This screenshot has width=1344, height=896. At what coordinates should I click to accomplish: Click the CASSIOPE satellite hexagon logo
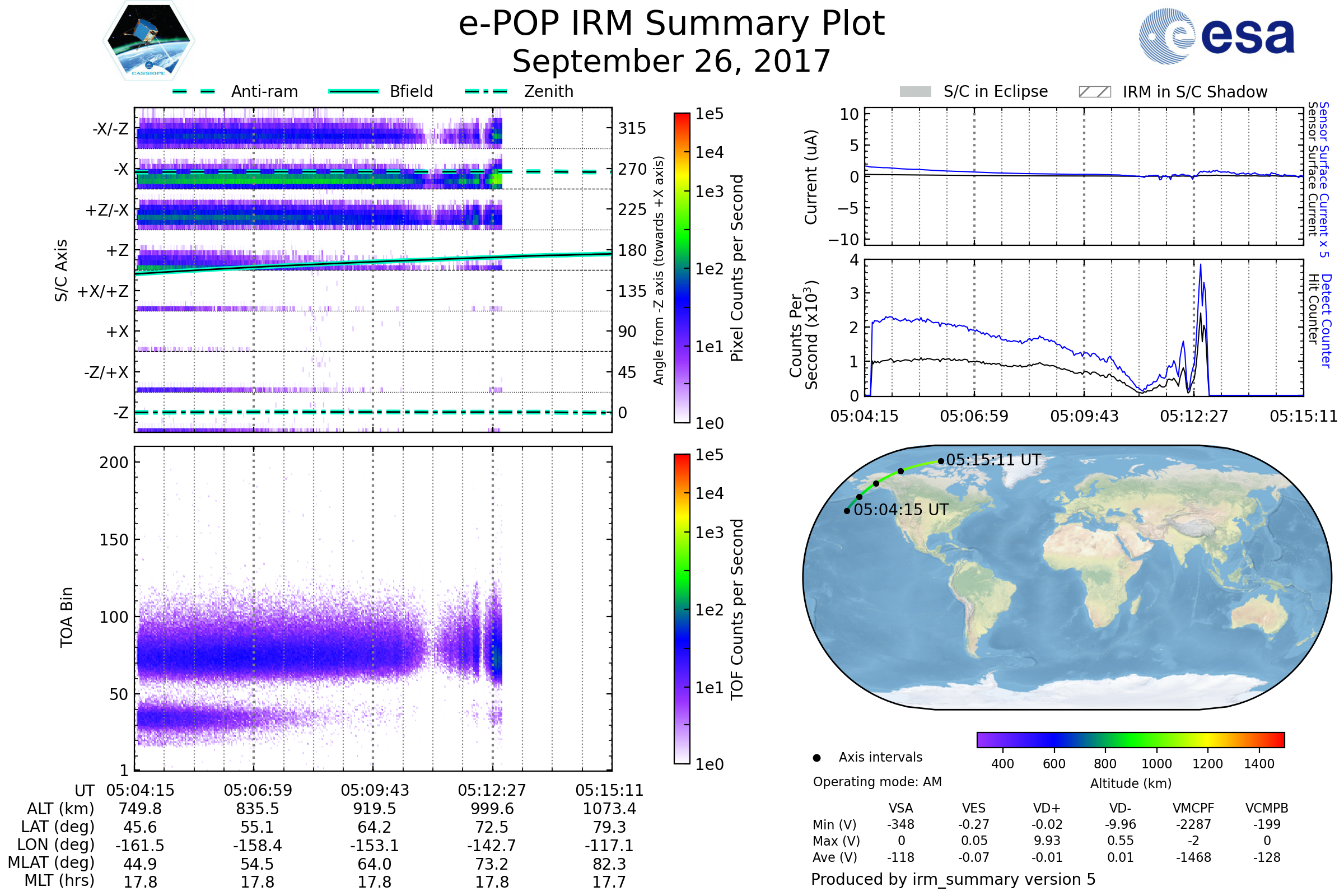[x=148, y=41]
